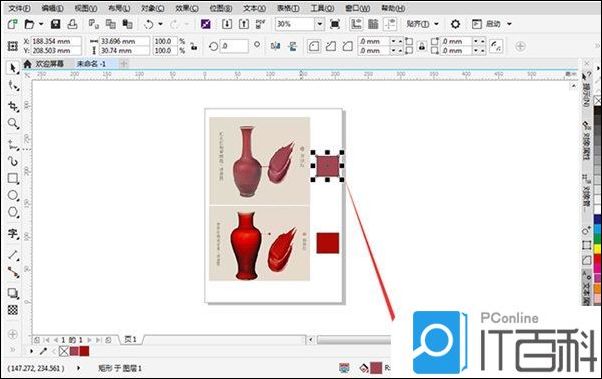602x379 pixels.
Task: Expand the document palette flyout arrow
Action: point(31,351)
